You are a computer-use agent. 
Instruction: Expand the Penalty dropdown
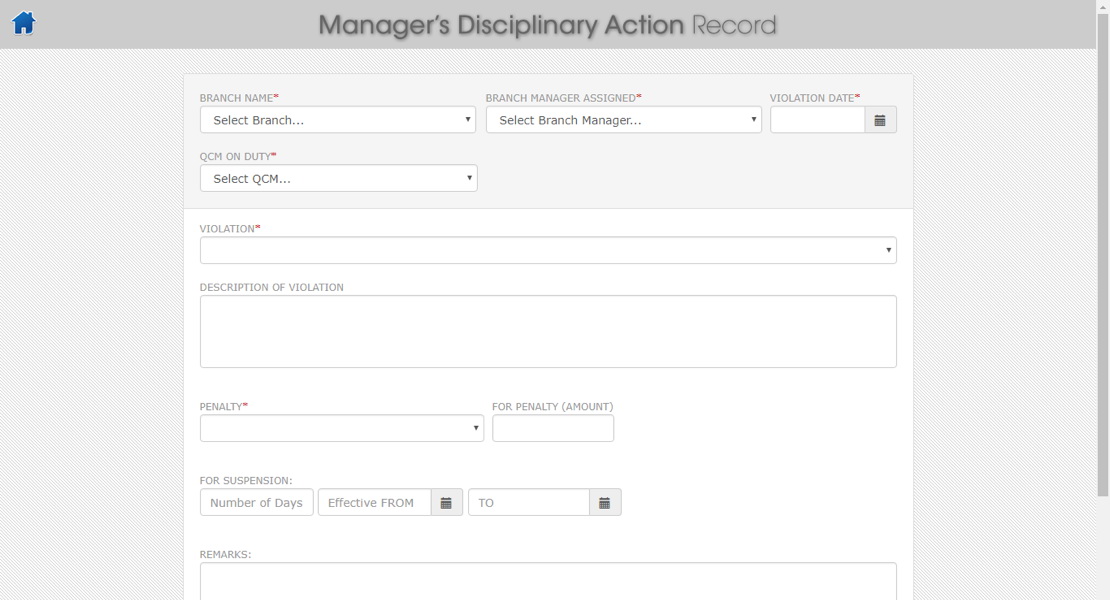point(341,428)
